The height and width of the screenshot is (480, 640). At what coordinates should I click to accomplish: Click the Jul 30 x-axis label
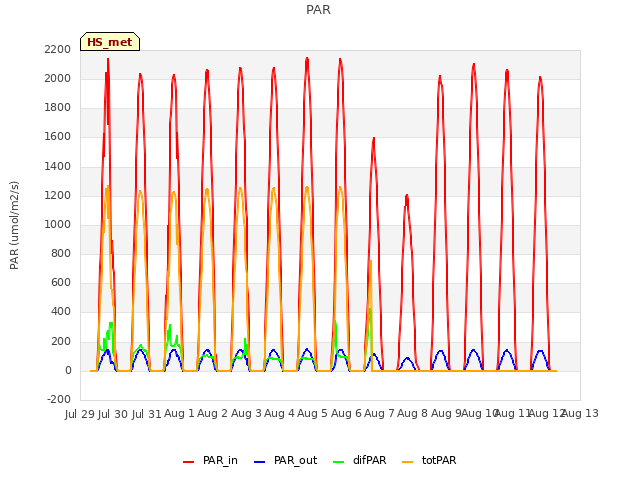tap(113, 414)
